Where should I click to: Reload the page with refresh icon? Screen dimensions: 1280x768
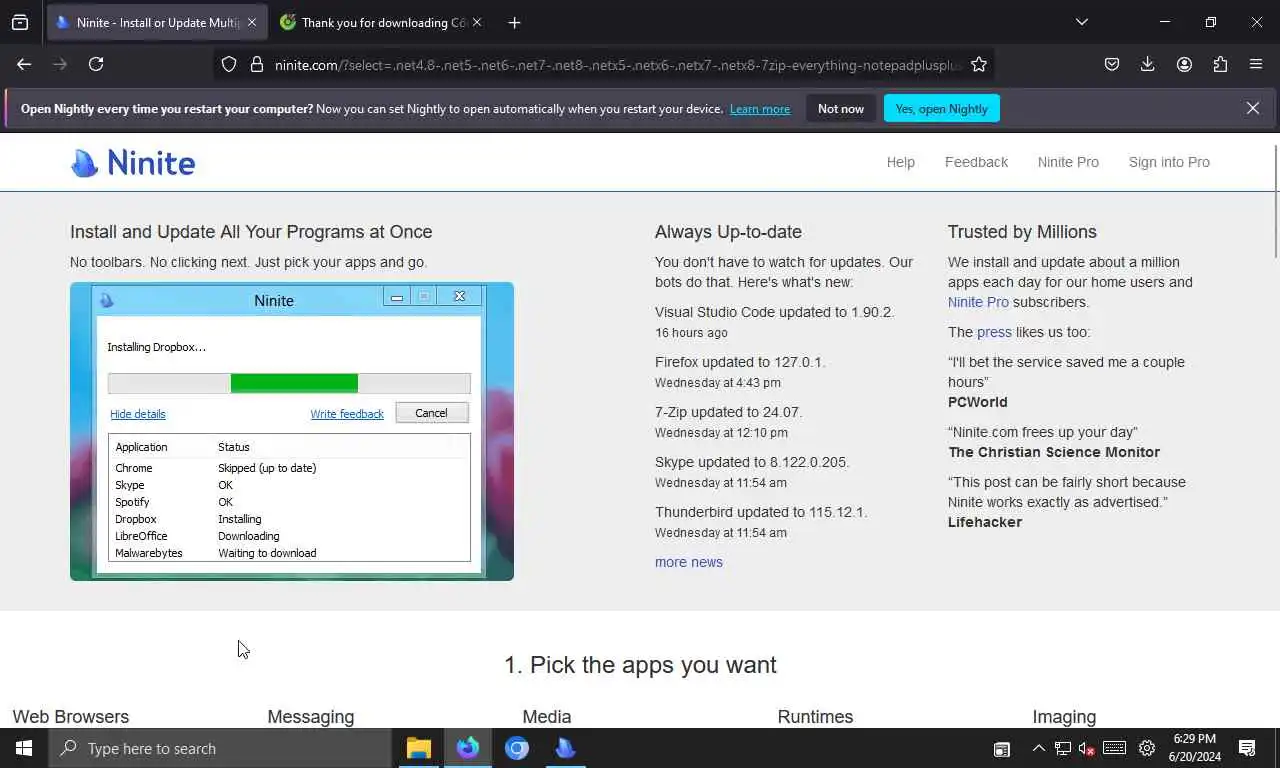tap(96, 64)
